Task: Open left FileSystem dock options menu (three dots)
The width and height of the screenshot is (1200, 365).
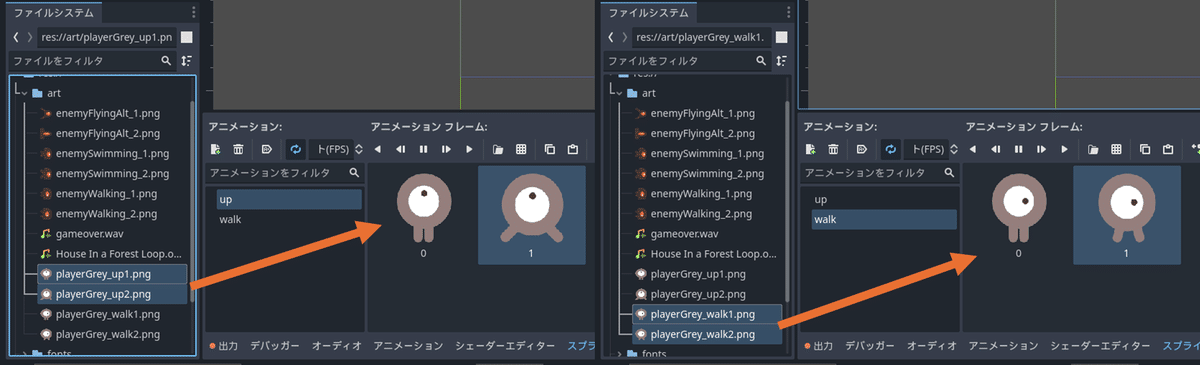Action: coord(194,12)
